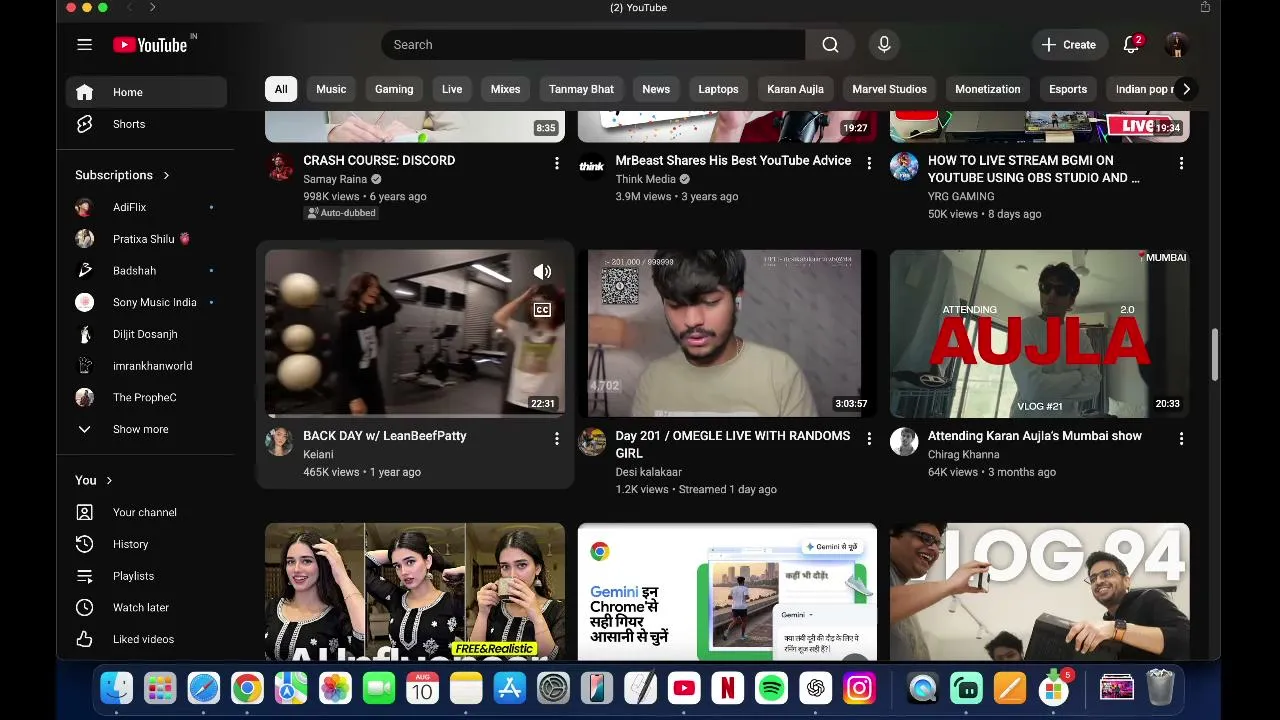Play the AUJLA 2.0 VLOG #21 thumbnail
The image size is (1280, 720).
click(1040, 334)
